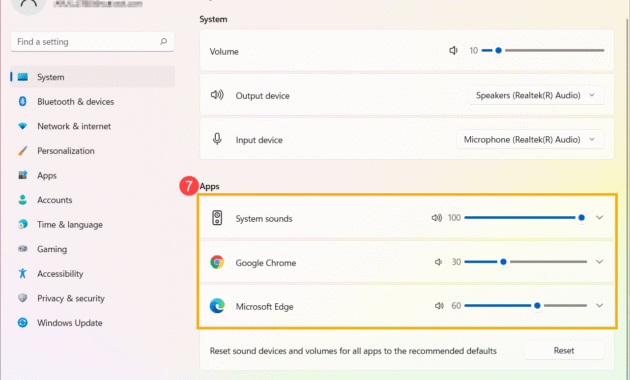Expand the Microsoft Edge row chevron
Screen dimensions: 630x380
(599, 306)
